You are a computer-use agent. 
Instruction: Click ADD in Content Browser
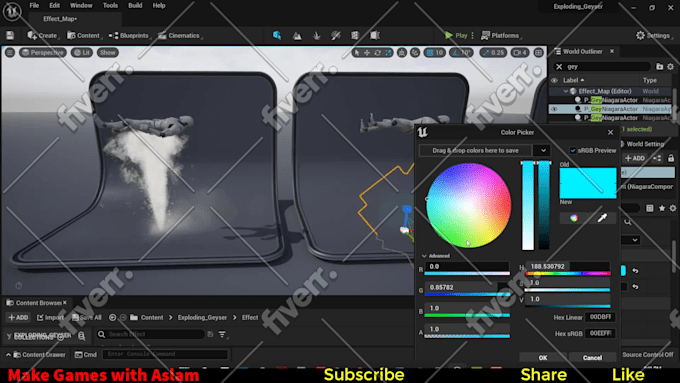18,318
